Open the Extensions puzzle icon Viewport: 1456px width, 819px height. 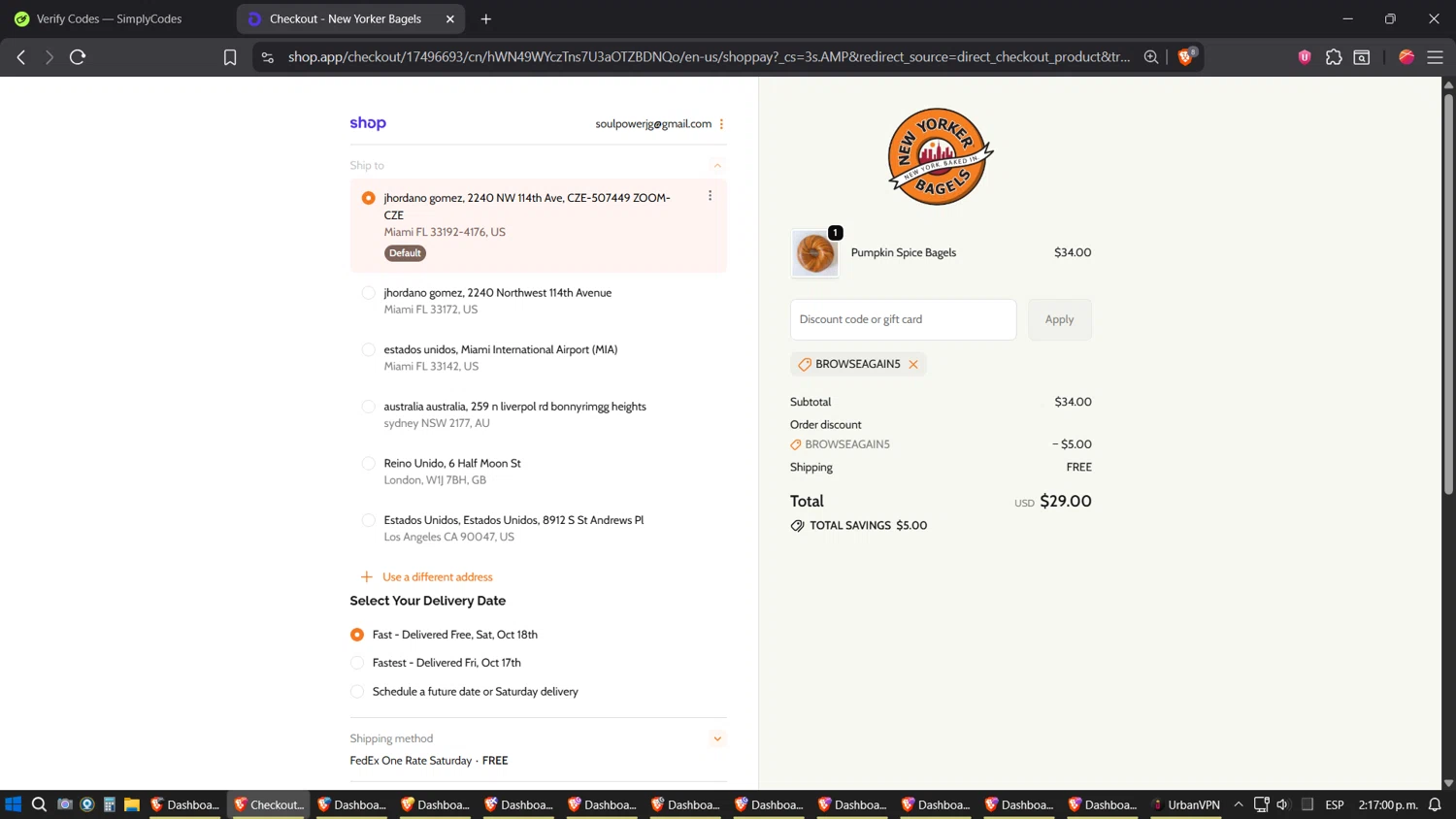pos(1334,57)
